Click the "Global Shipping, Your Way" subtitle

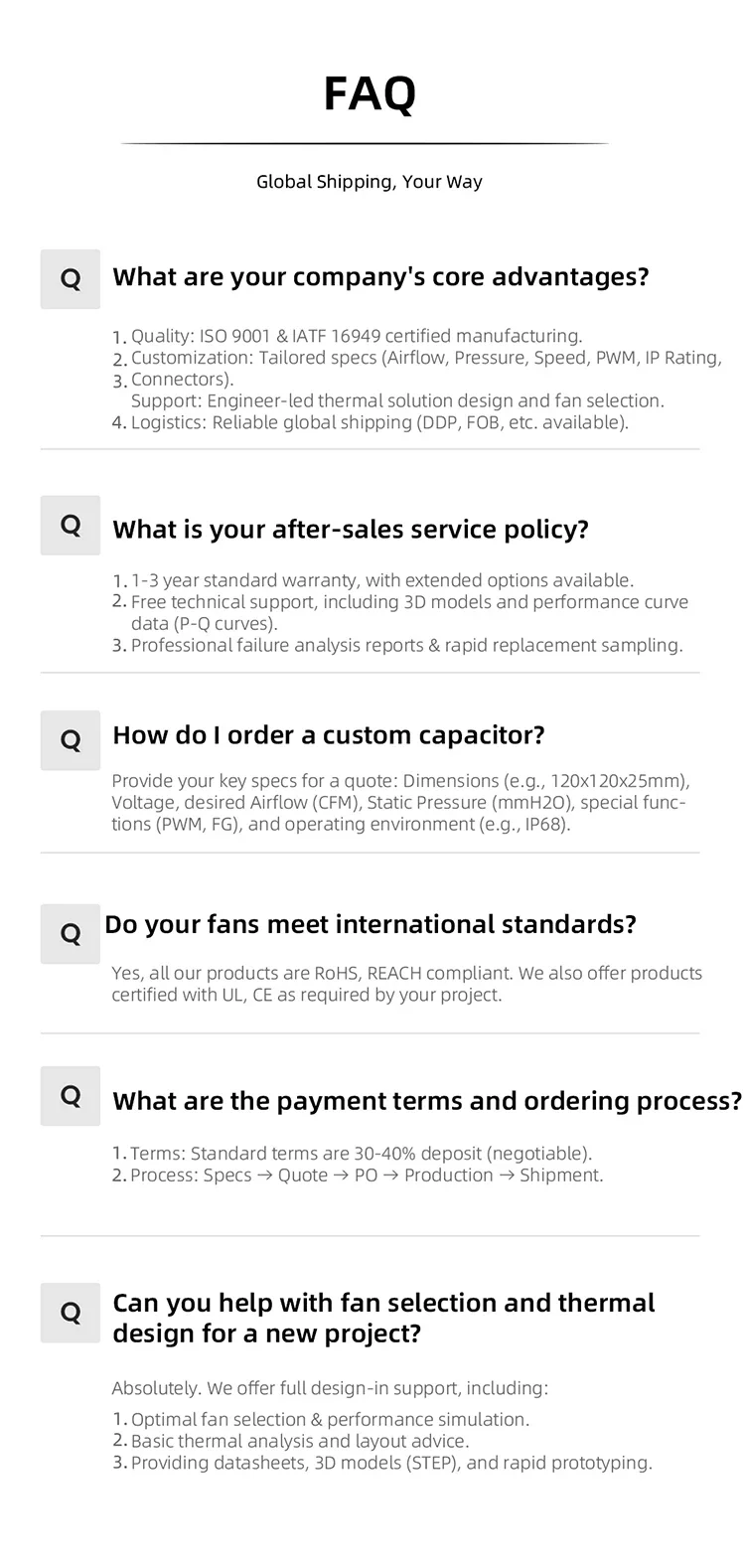370,182
